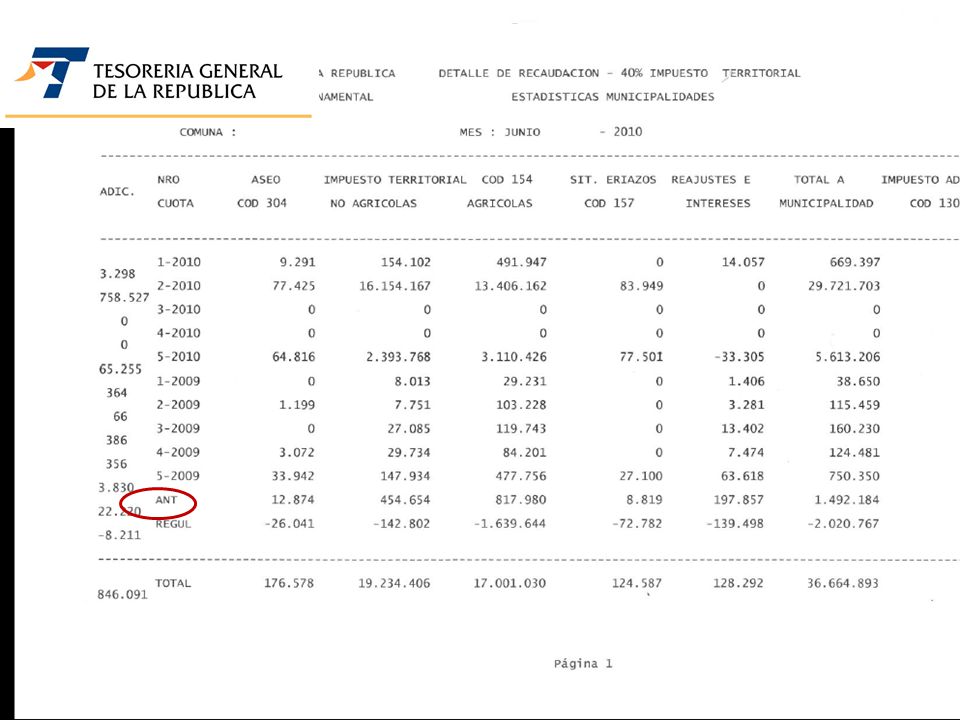Click the REGUL Aseo value '-26.041'
The width and height of the screenshot is (960, 720).
click(x=289, y=524)
